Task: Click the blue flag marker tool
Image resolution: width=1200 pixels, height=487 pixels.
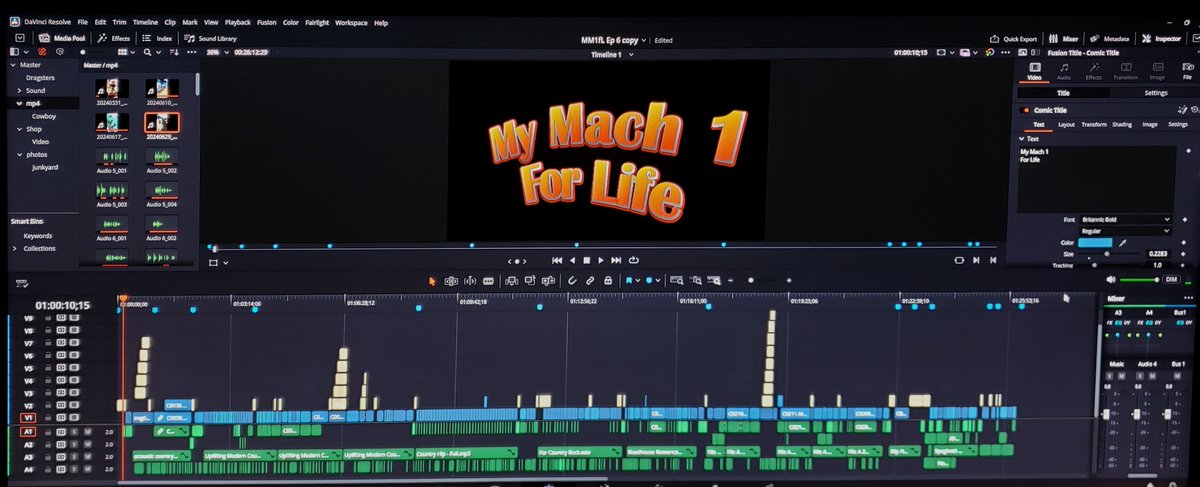Action: tap(630, 281)
